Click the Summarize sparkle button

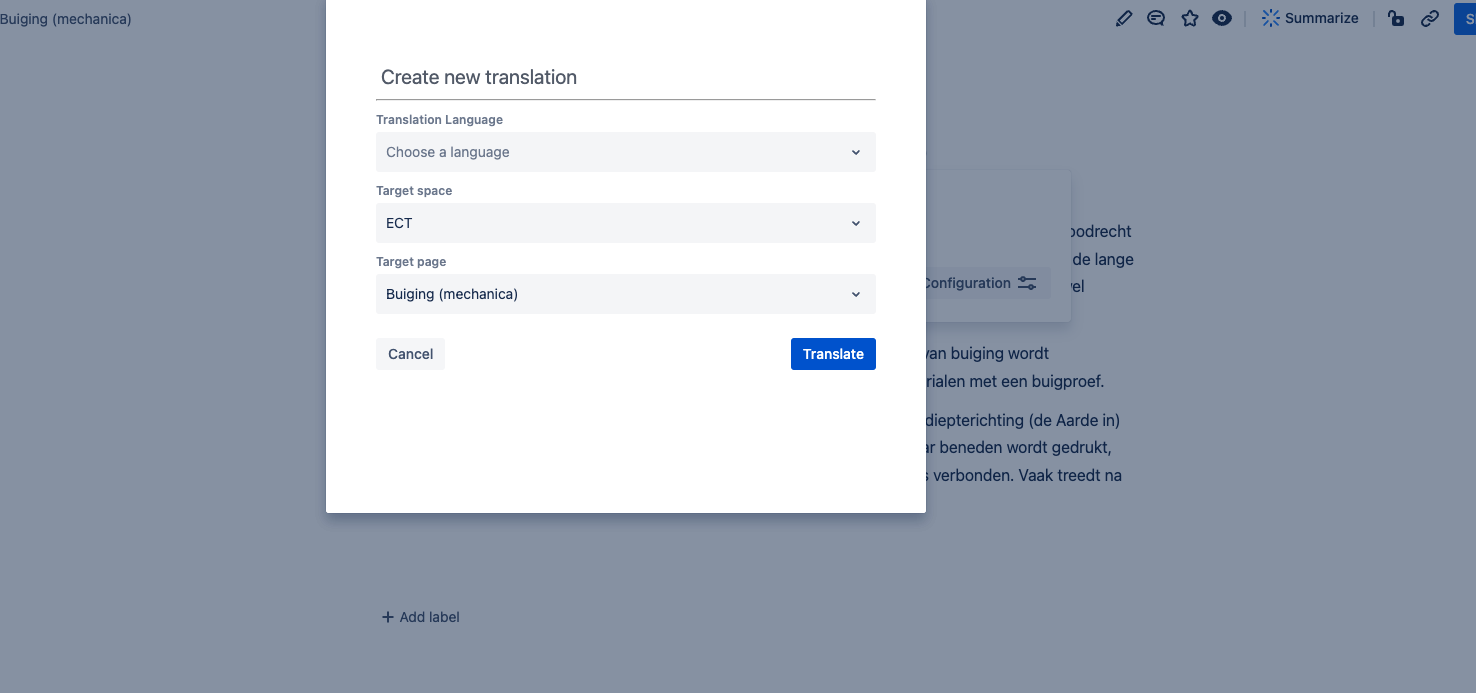1310,18
